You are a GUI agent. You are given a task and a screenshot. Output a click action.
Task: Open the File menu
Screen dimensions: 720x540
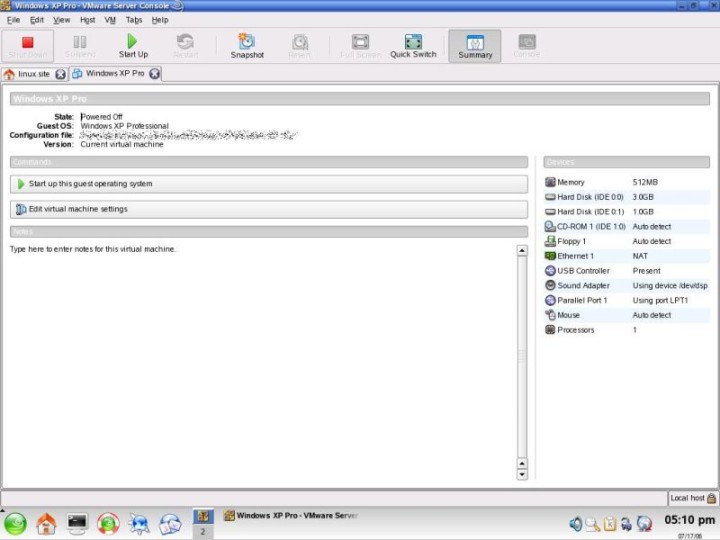pyautogui.click(x=13, y=20)
